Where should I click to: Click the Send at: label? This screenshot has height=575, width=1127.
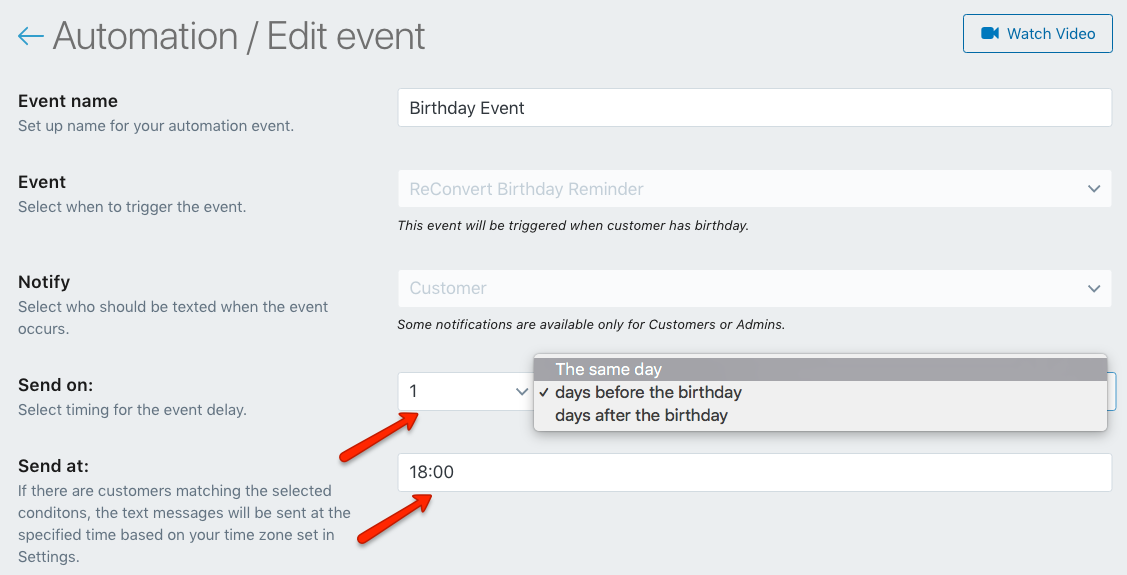click(x=53, y=466)
